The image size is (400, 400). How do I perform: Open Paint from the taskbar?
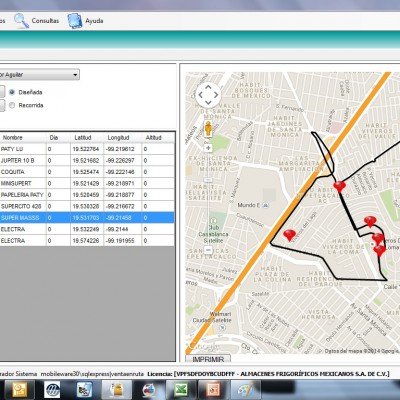245,390
